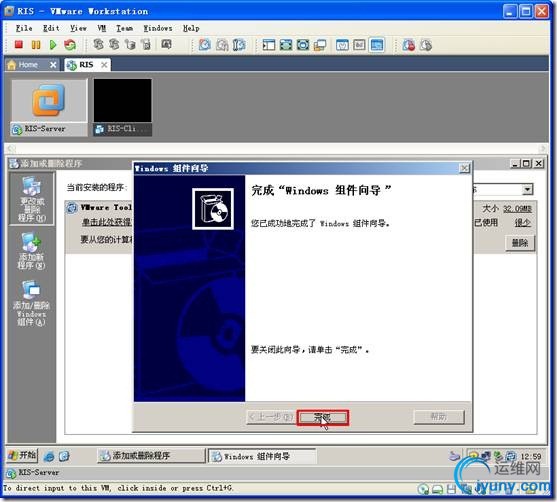Click the 添加或删除程序 taskbar button
This screenshot has height=502, width=557.
click(151, 455)
